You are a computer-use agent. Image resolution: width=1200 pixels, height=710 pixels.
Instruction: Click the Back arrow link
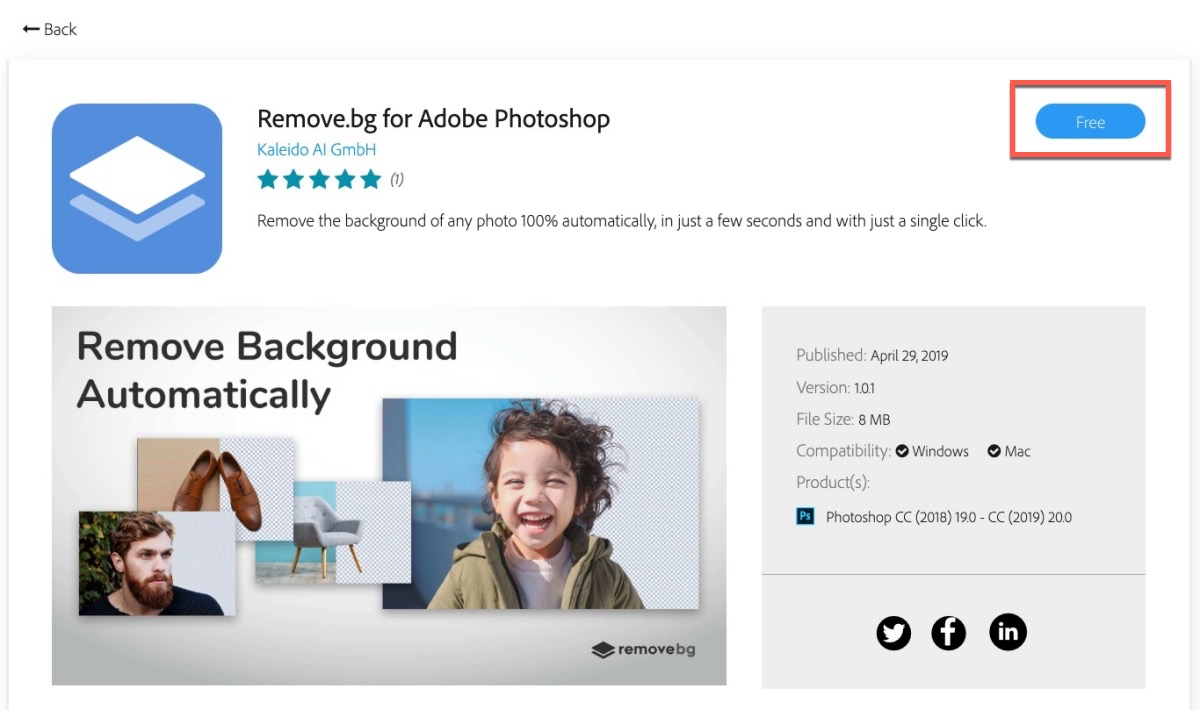49,29
